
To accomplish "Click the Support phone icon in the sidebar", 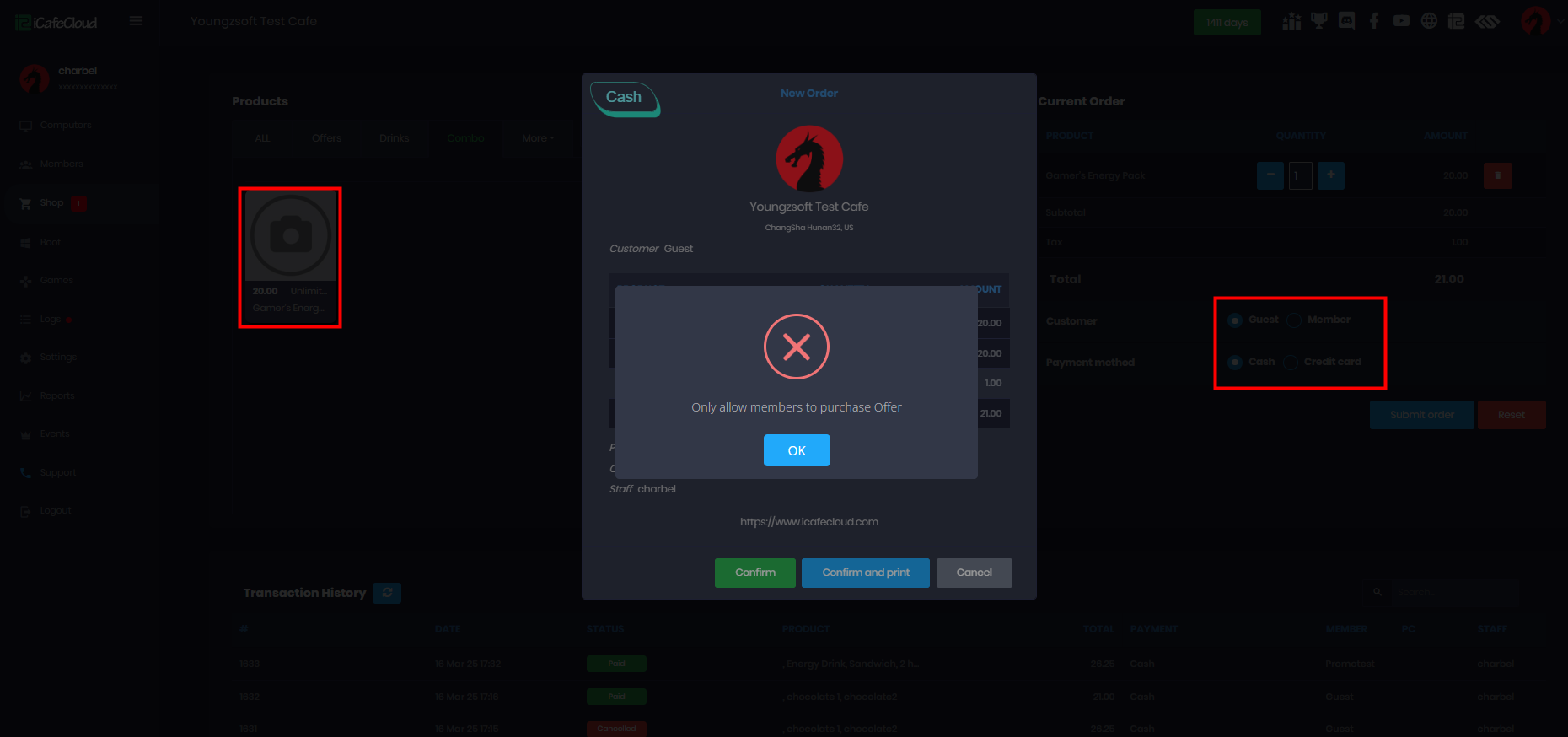I will 25,473.
